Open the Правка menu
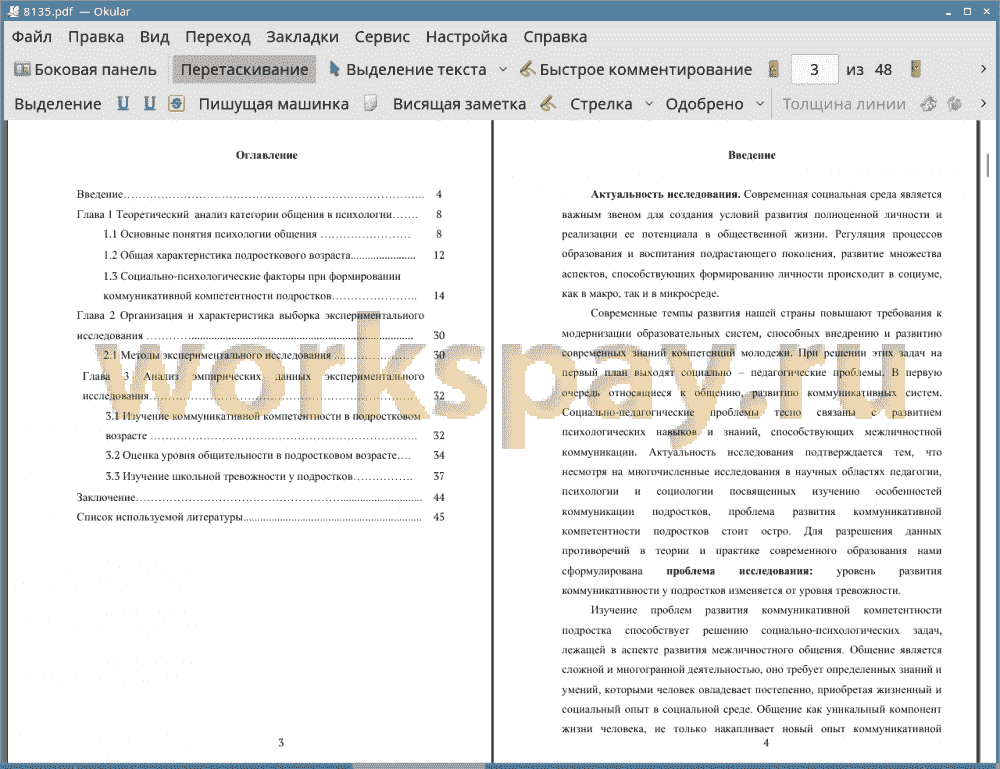This screenshot has width=1000, height=769. click(96, 37)
